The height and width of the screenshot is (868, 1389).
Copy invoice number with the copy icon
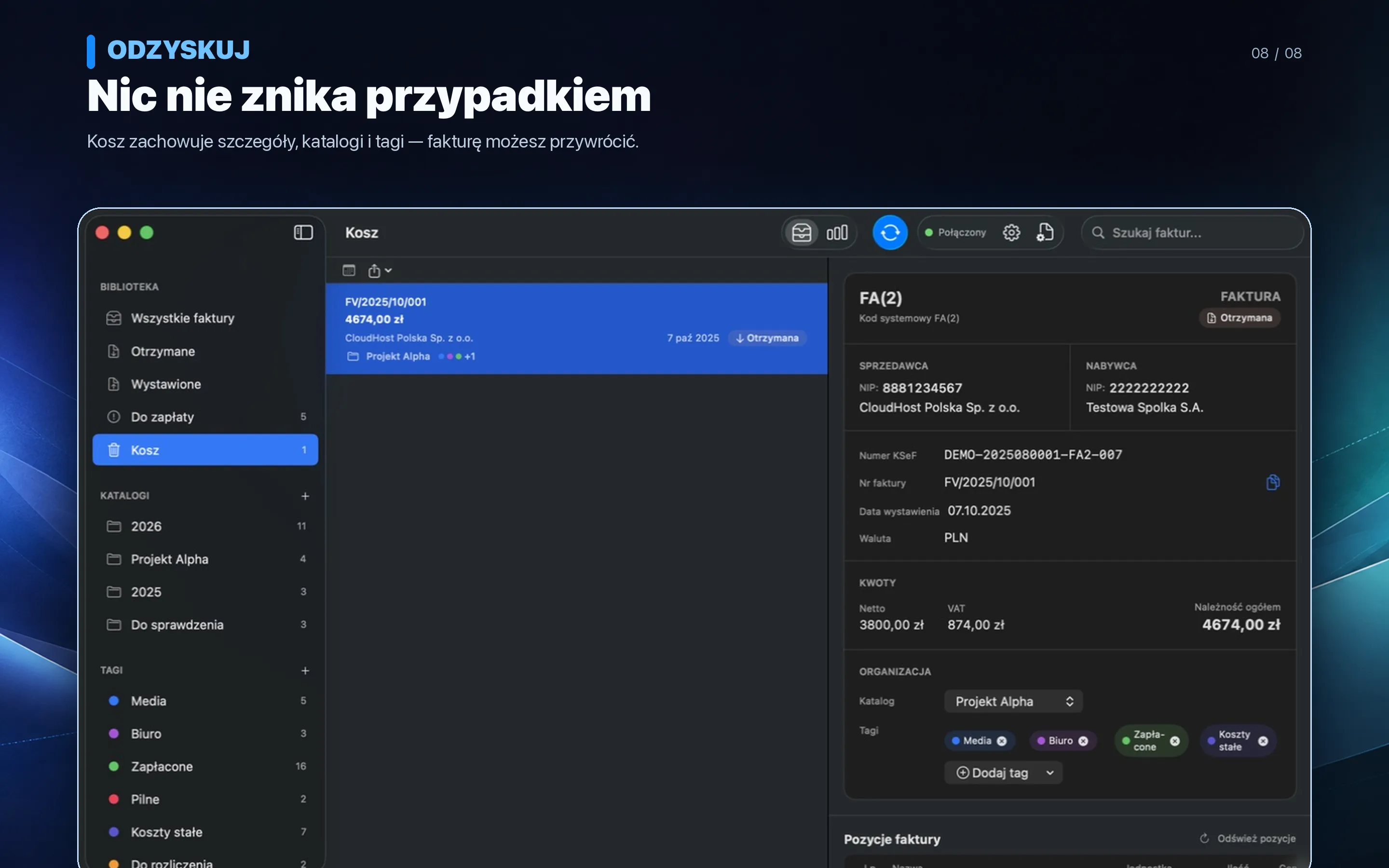(x=1272, y=482)
